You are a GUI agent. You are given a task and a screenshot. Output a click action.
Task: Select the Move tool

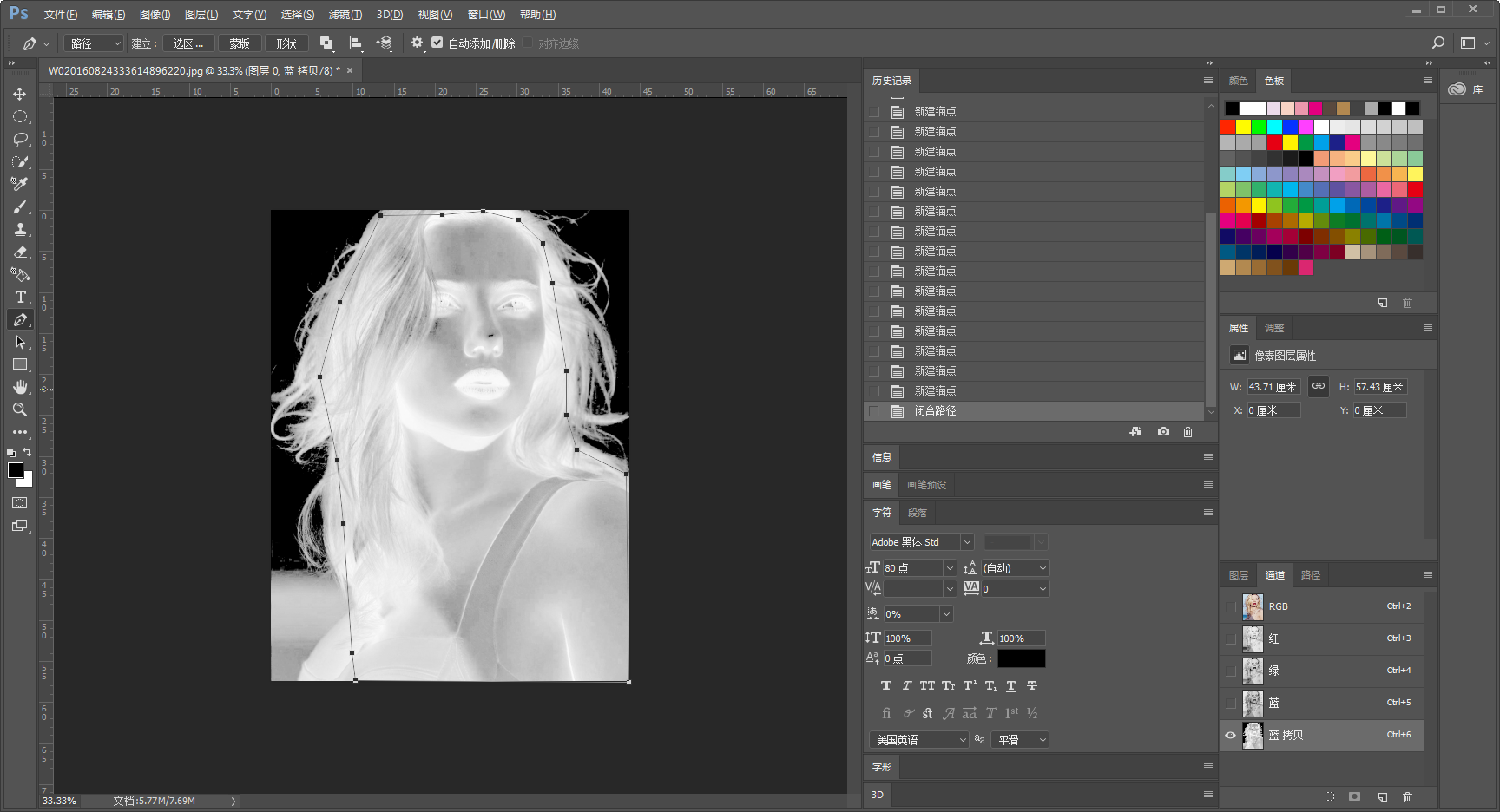[20, 94]
